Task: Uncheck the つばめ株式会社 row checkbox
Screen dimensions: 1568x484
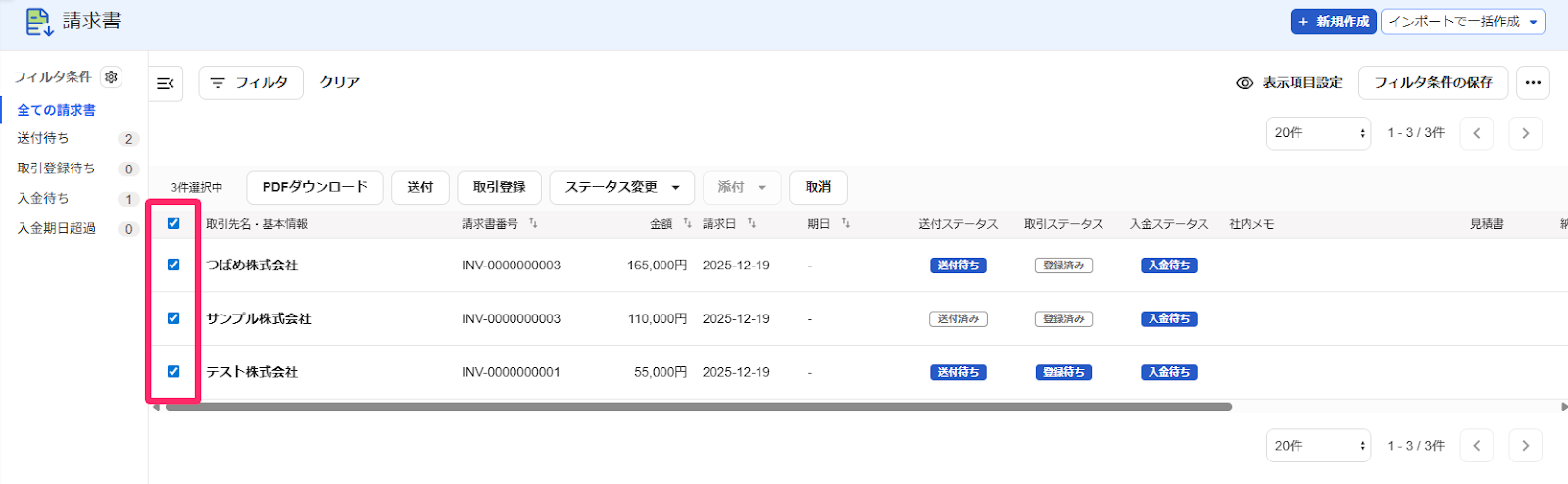Action: tap(173, 265)
